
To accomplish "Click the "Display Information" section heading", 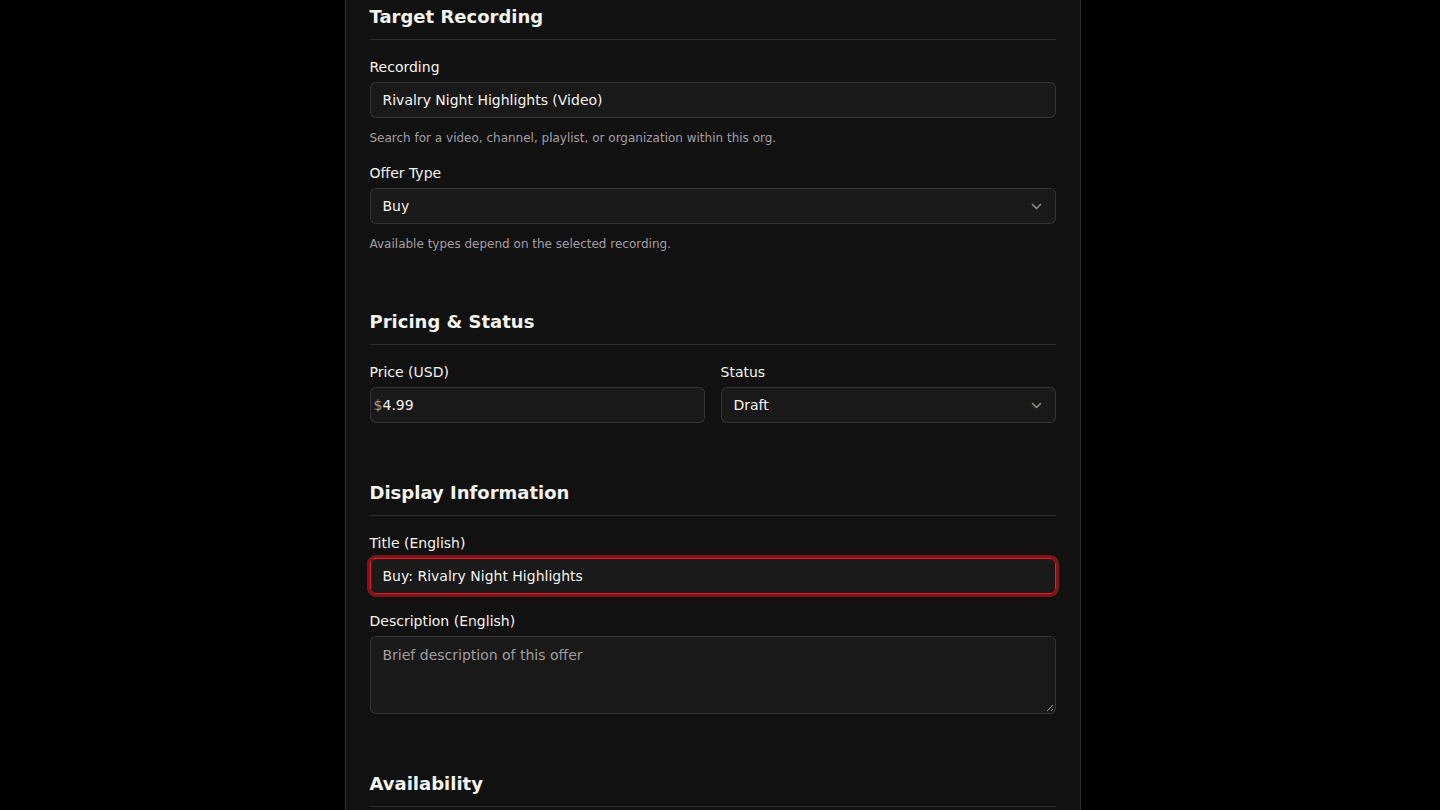I will pyautogui.click(x=469, y=493).
